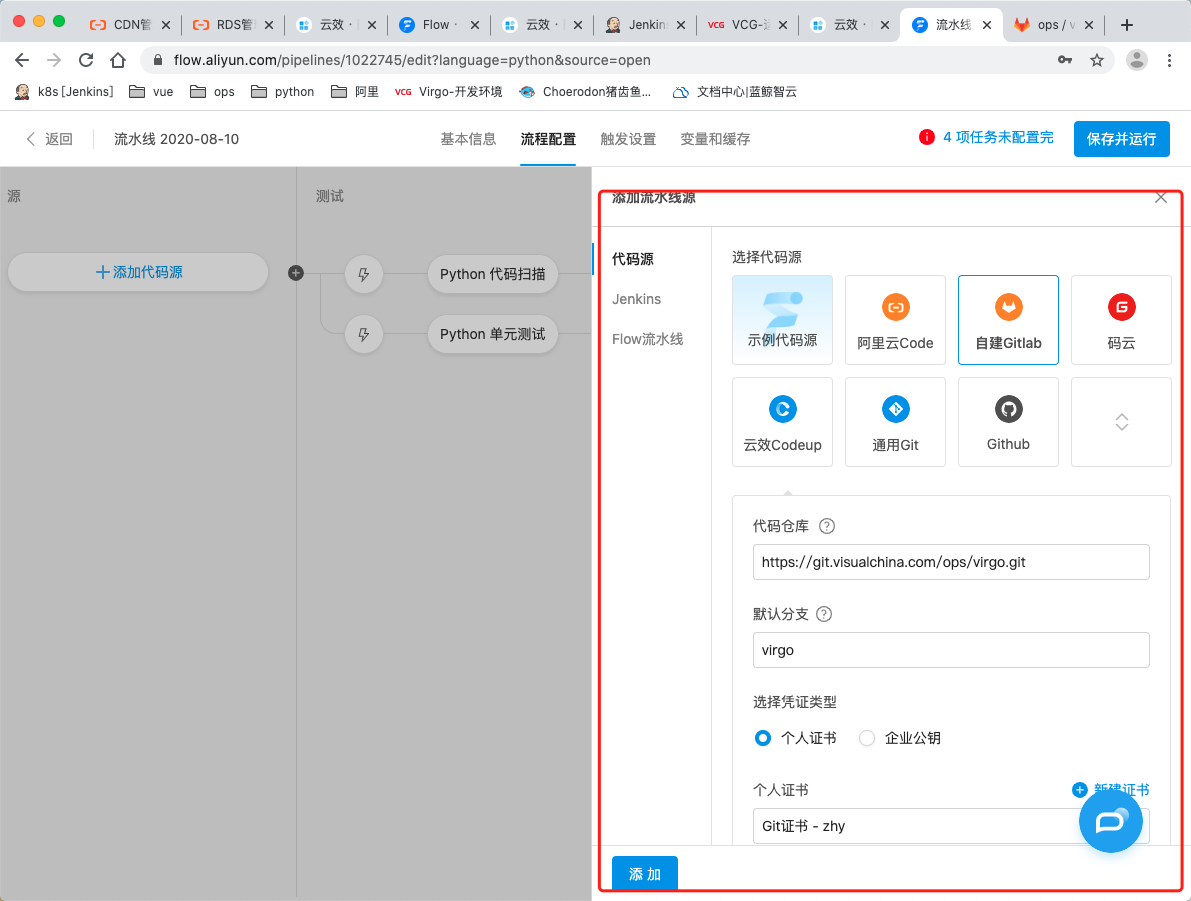
Task: Open the 变量和缓存 tab
Action: pos(716,139)
